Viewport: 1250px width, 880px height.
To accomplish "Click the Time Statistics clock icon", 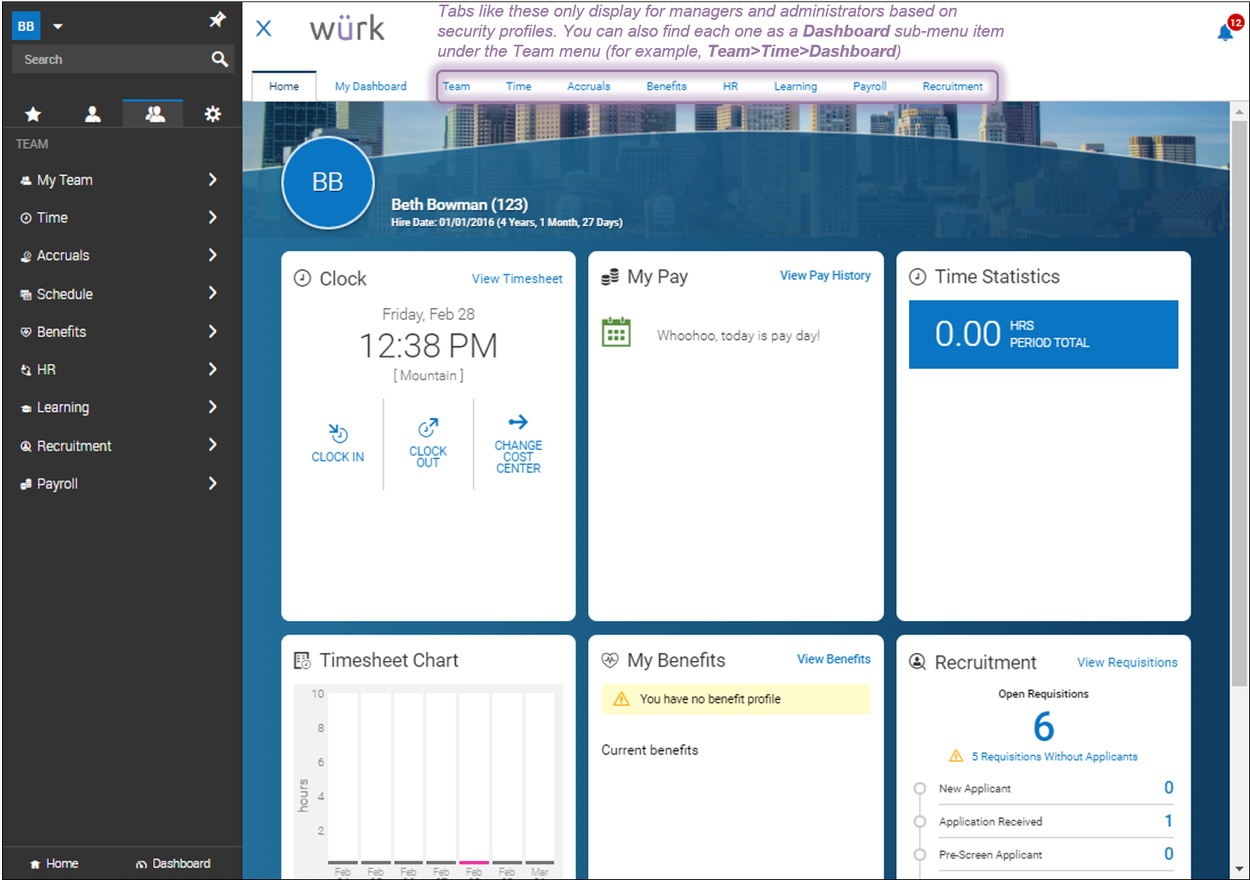I will click(917, 277).
